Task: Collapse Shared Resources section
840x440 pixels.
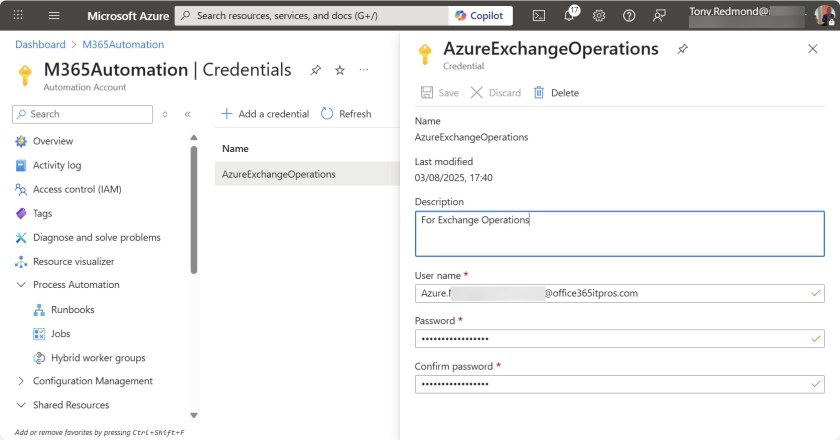Action: click(21, 405)
